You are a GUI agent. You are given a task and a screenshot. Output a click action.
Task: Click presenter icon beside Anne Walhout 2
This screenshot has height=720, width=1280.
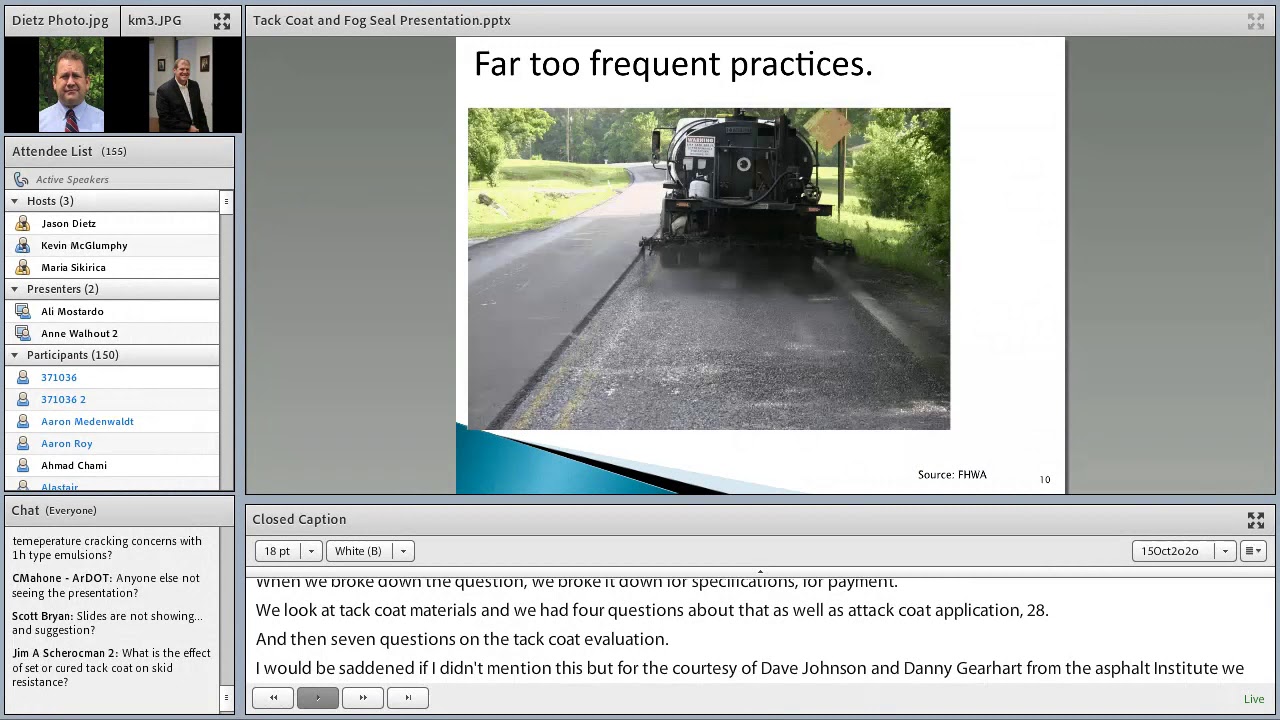[x=23, y=333]
